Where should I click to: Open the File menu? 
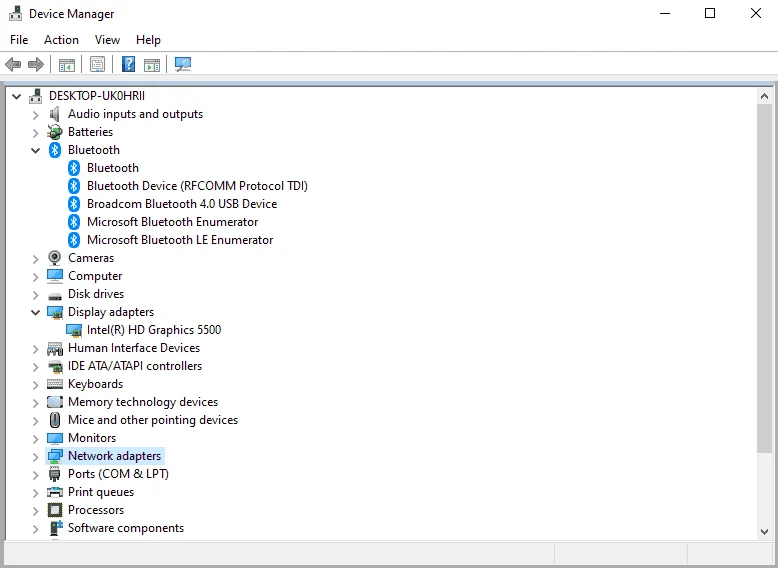pyautogui.click(x=19, y=40)
